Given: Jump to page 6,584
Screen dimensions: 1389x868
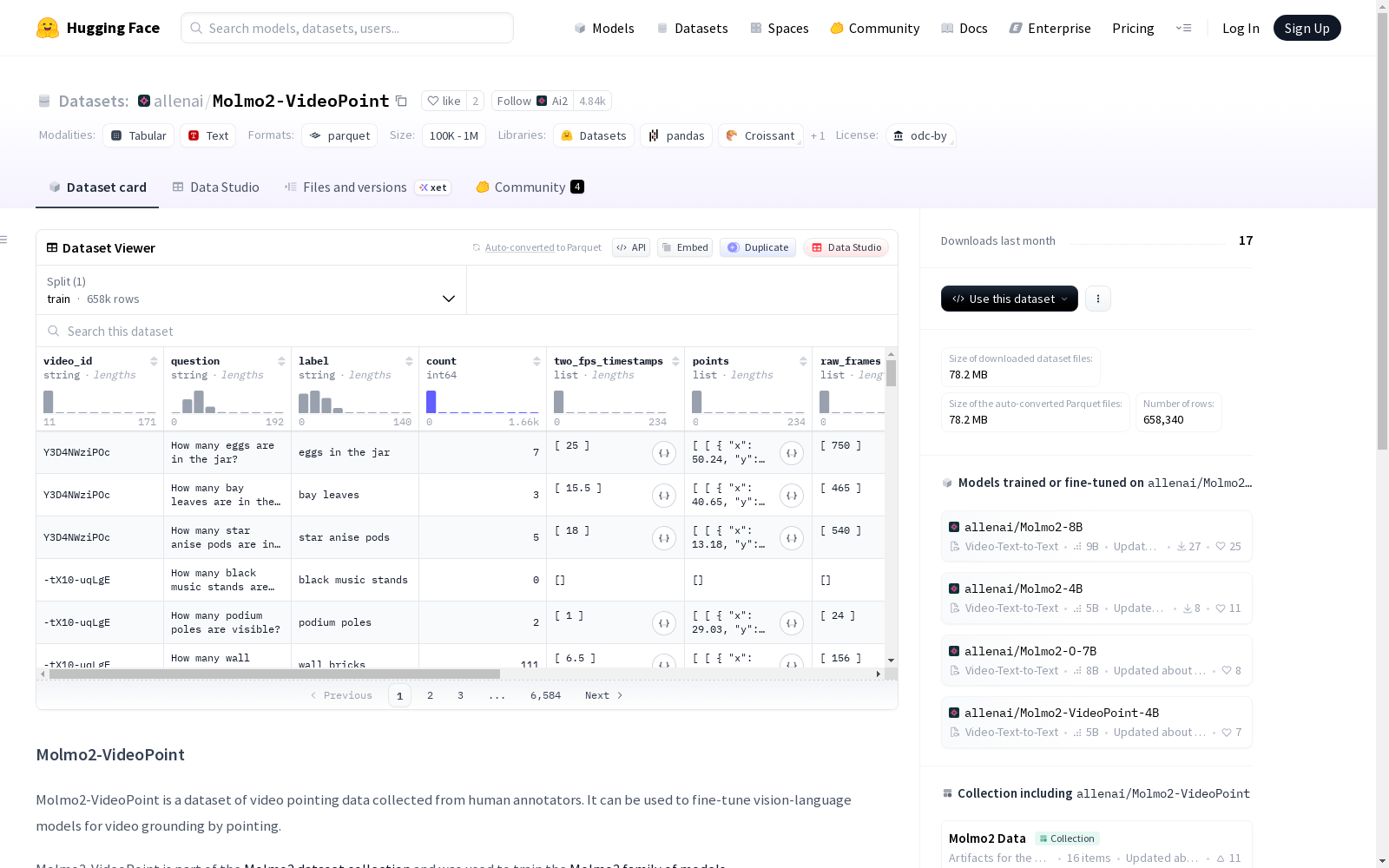Looking at the screenshot, I should tap(545, 695).
